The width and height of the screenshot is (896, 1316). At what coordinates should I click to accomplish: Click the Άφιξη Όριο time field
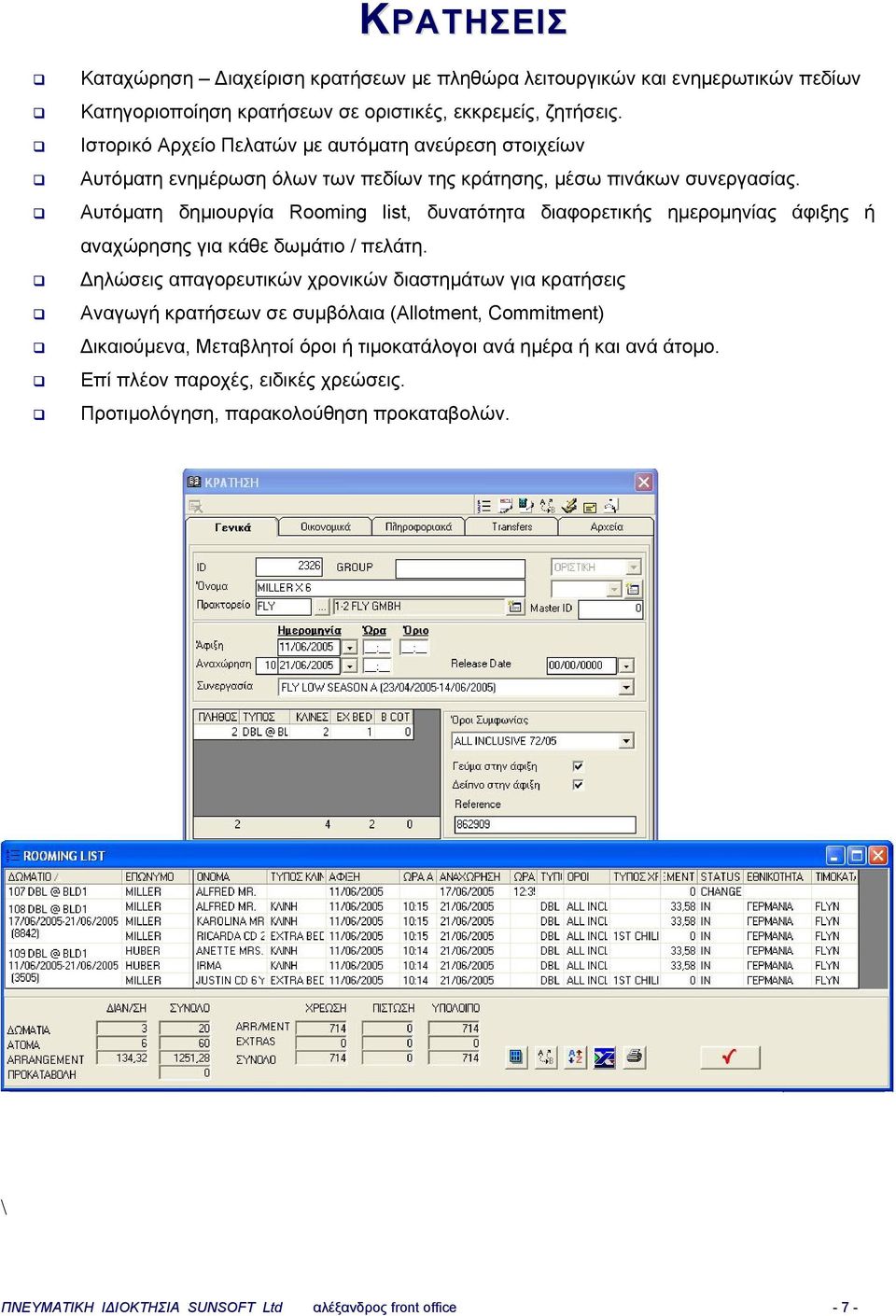coord(414,647)
